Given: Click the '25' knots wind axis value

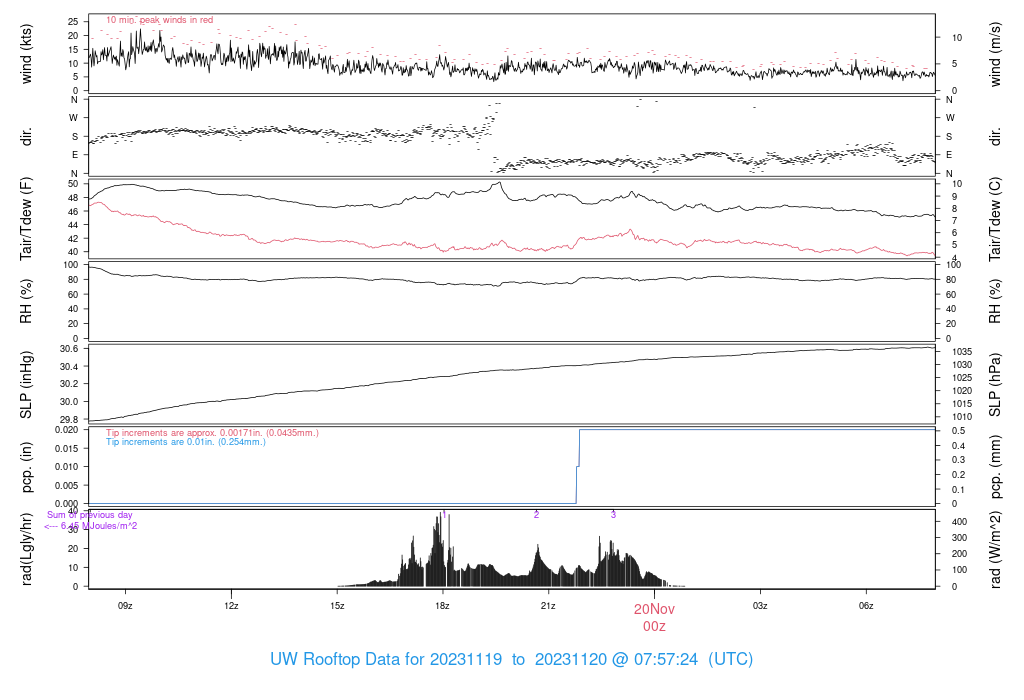Looking at the screenshot, I should 73,22.
